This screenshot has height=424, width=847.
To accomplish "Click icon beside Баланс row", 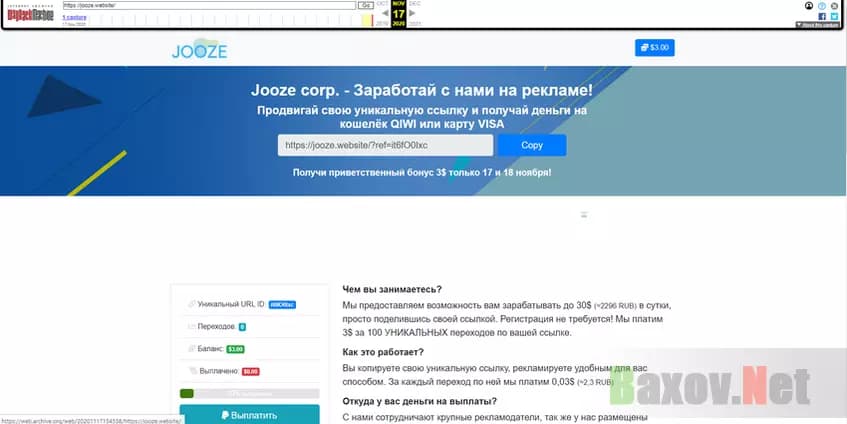I will 191,349.
